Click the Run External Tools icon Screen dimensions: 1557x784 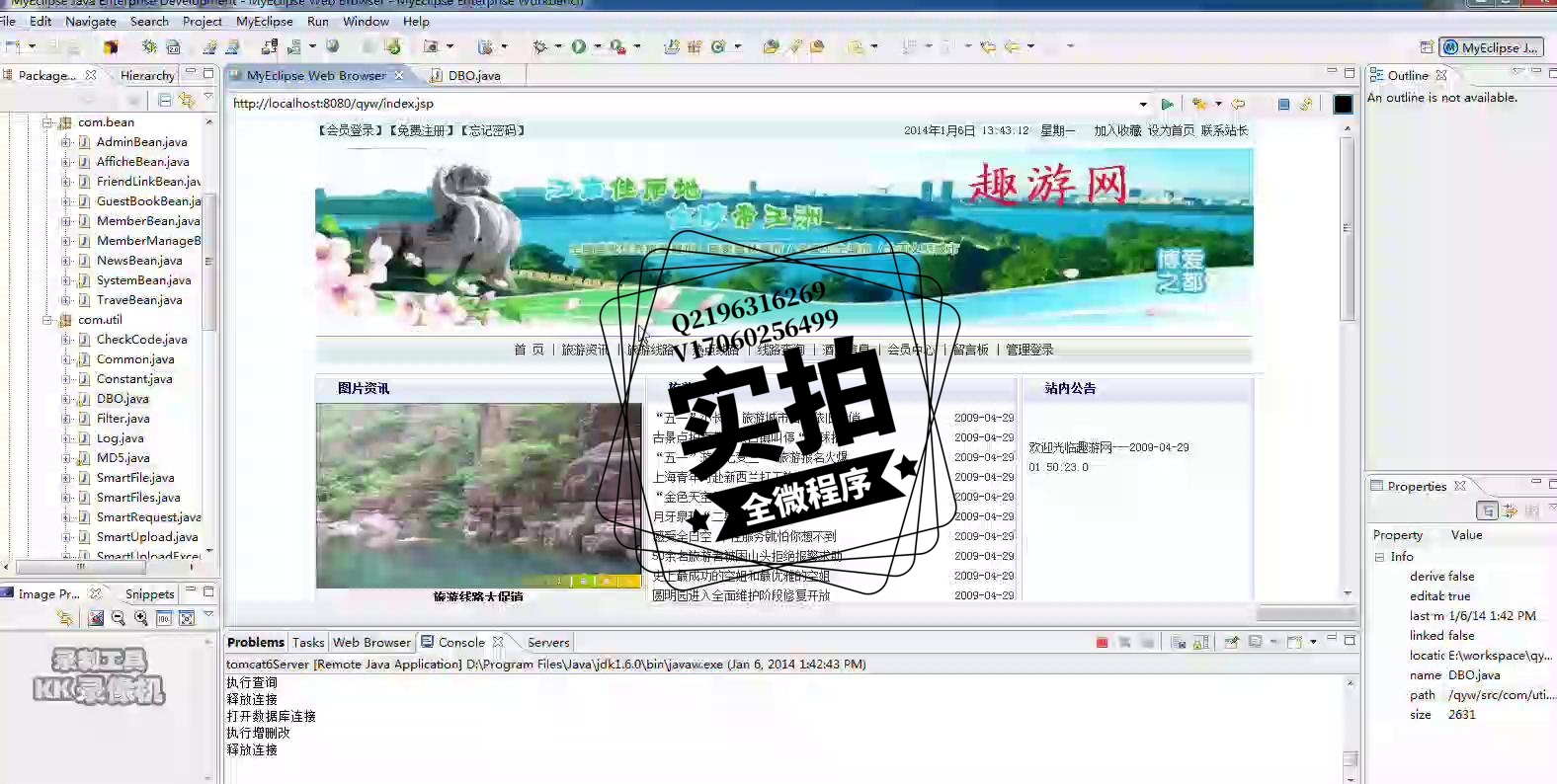click(617, 46)
